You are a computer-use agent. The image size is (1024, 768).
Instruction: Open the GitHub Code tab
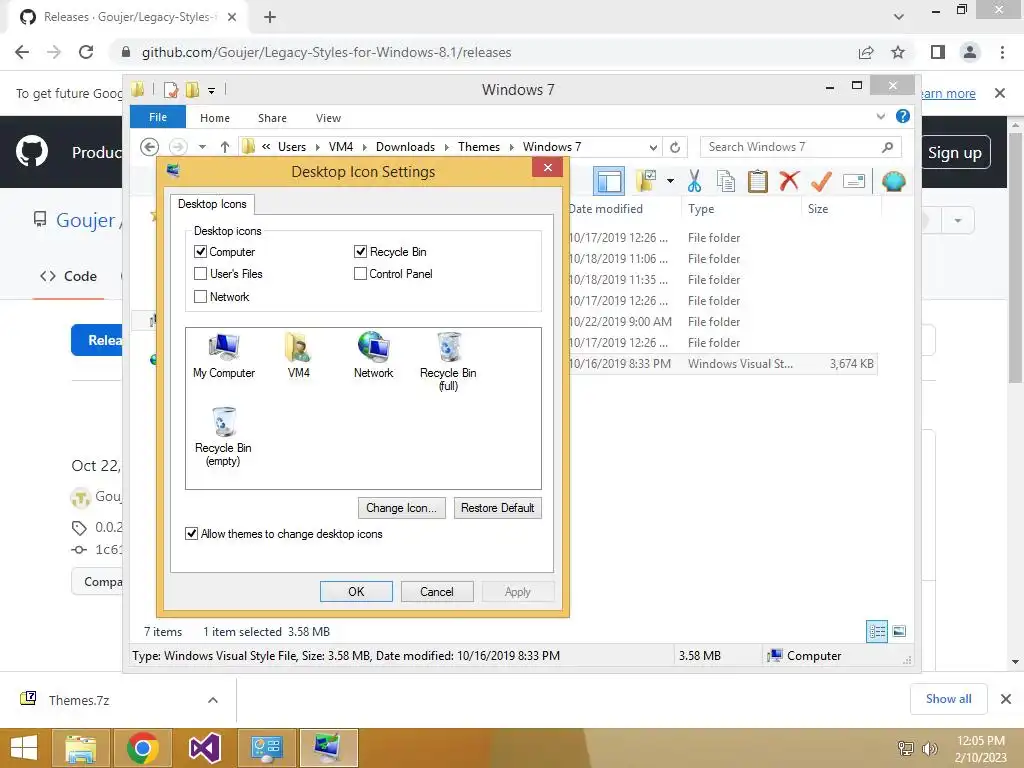69,276
